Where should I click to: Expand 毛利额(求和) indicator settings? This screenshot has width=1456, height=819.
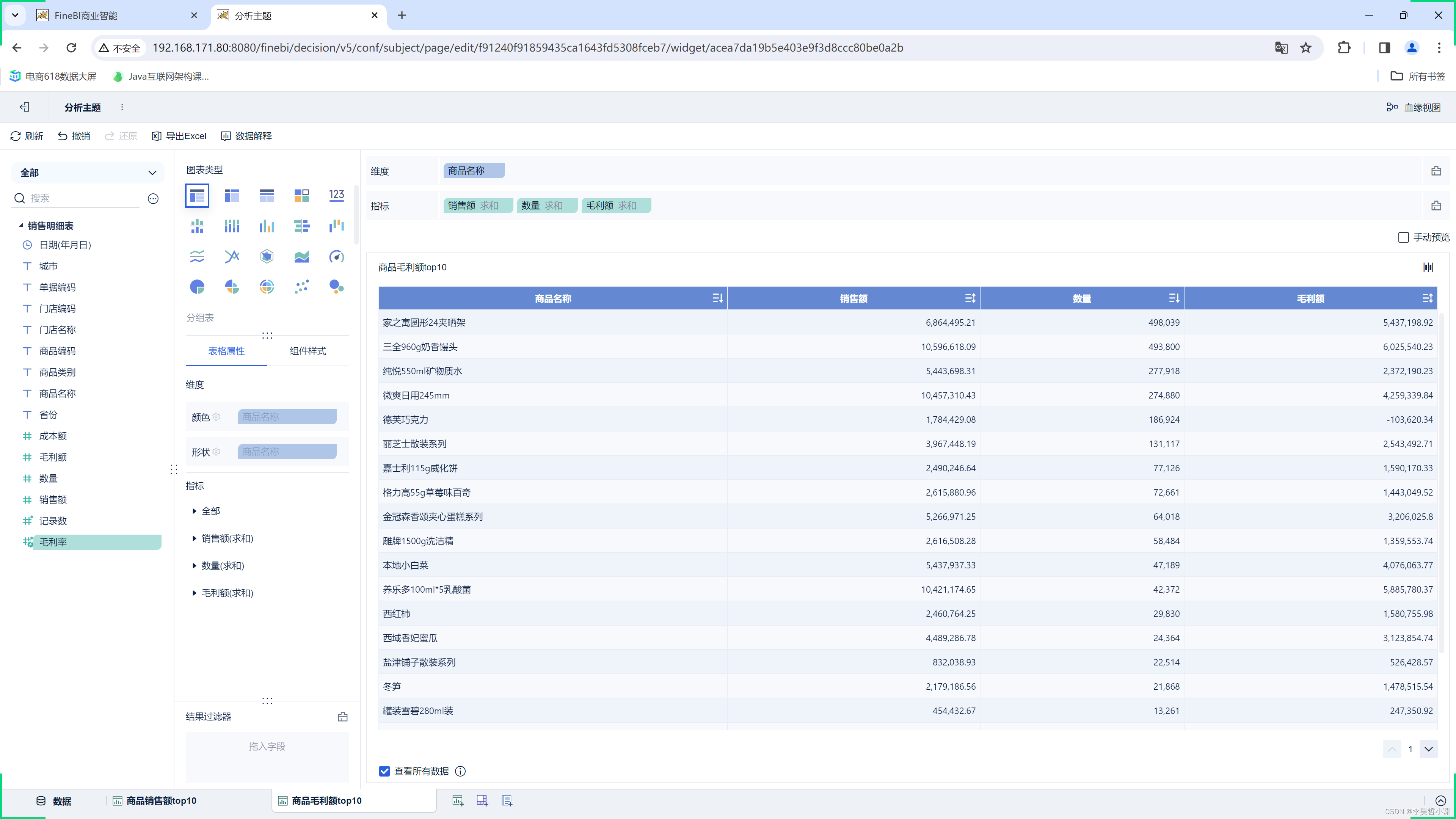[195, 593]
